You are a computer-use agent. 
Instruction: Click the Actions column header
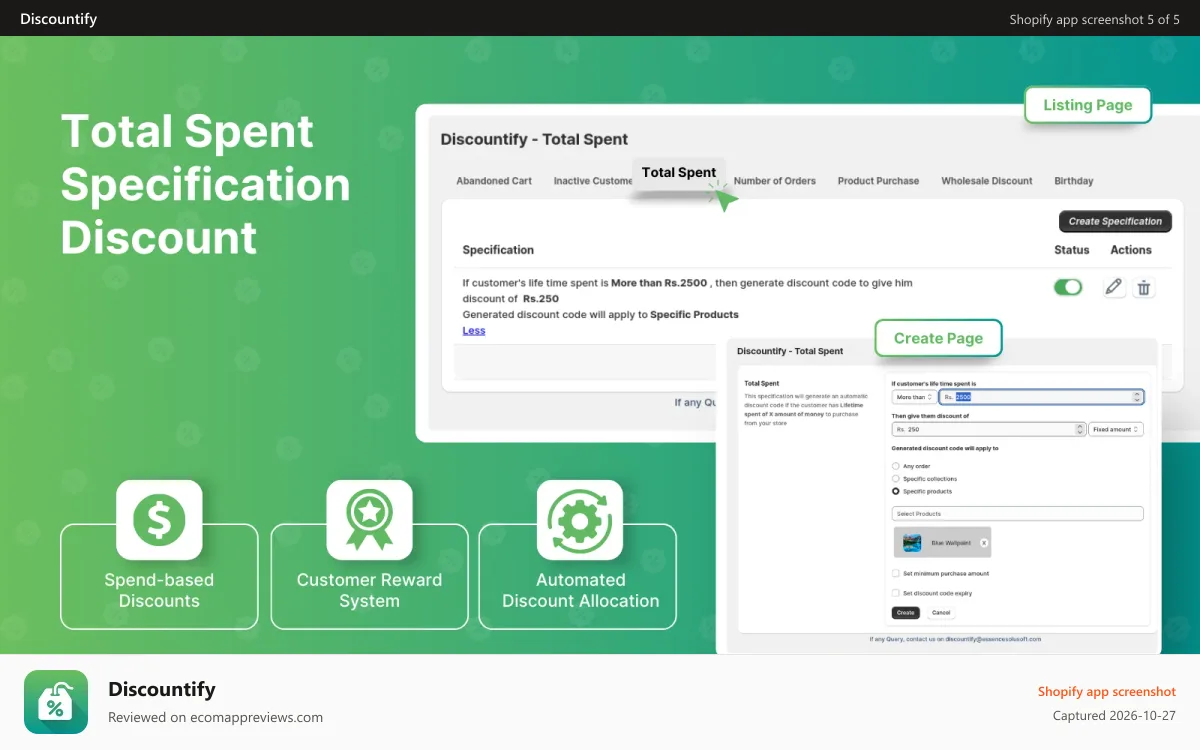pos(1131,250)
